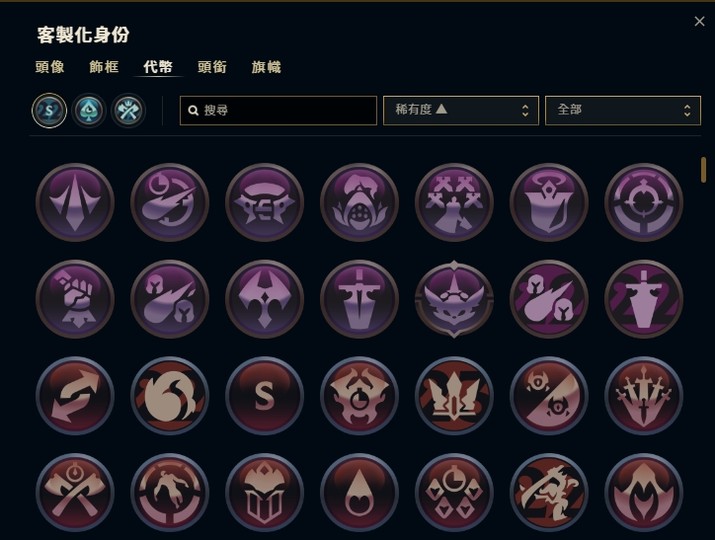This screenshot has width=715, height=540.
Task: Toggle the spade clock token slot
Action: 89,110
